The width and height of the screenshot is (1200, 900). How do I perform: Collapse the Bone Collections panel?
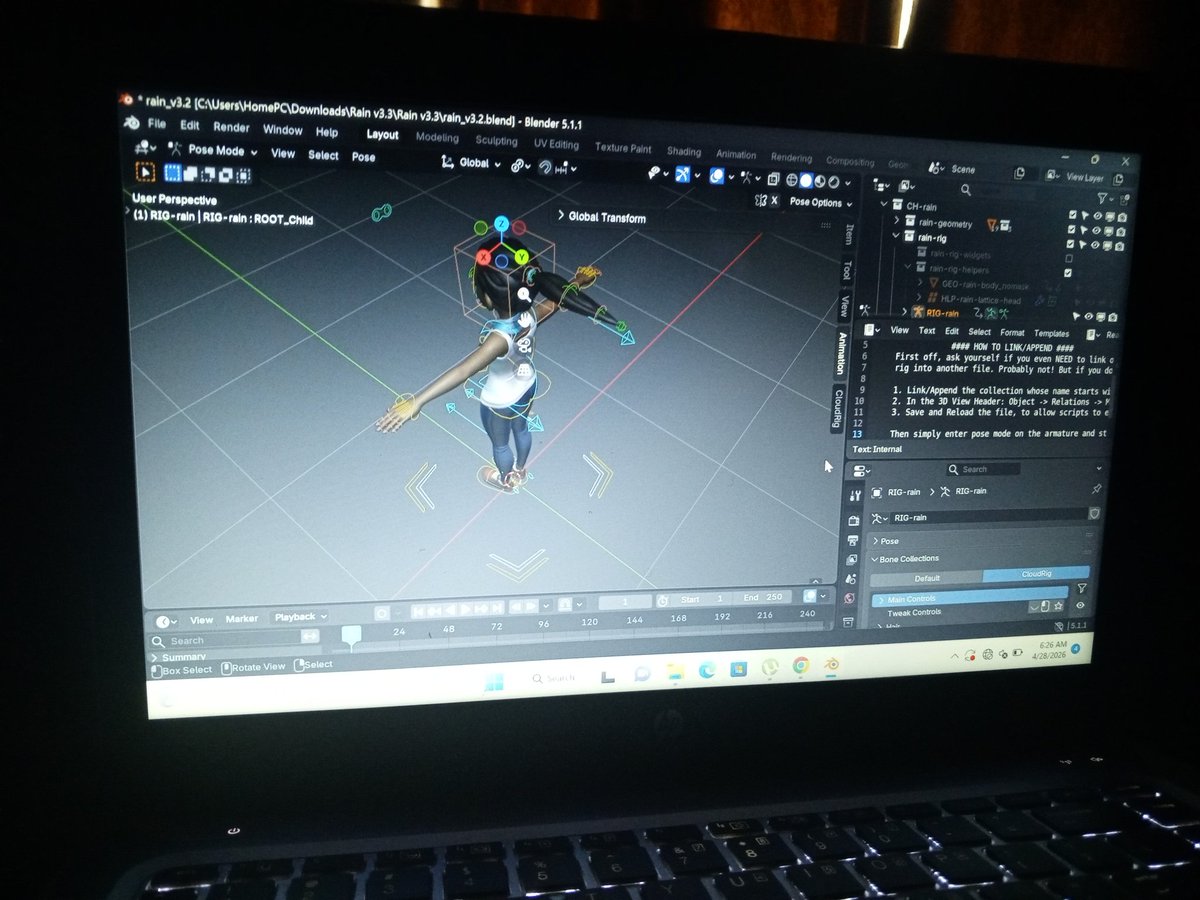874,559
